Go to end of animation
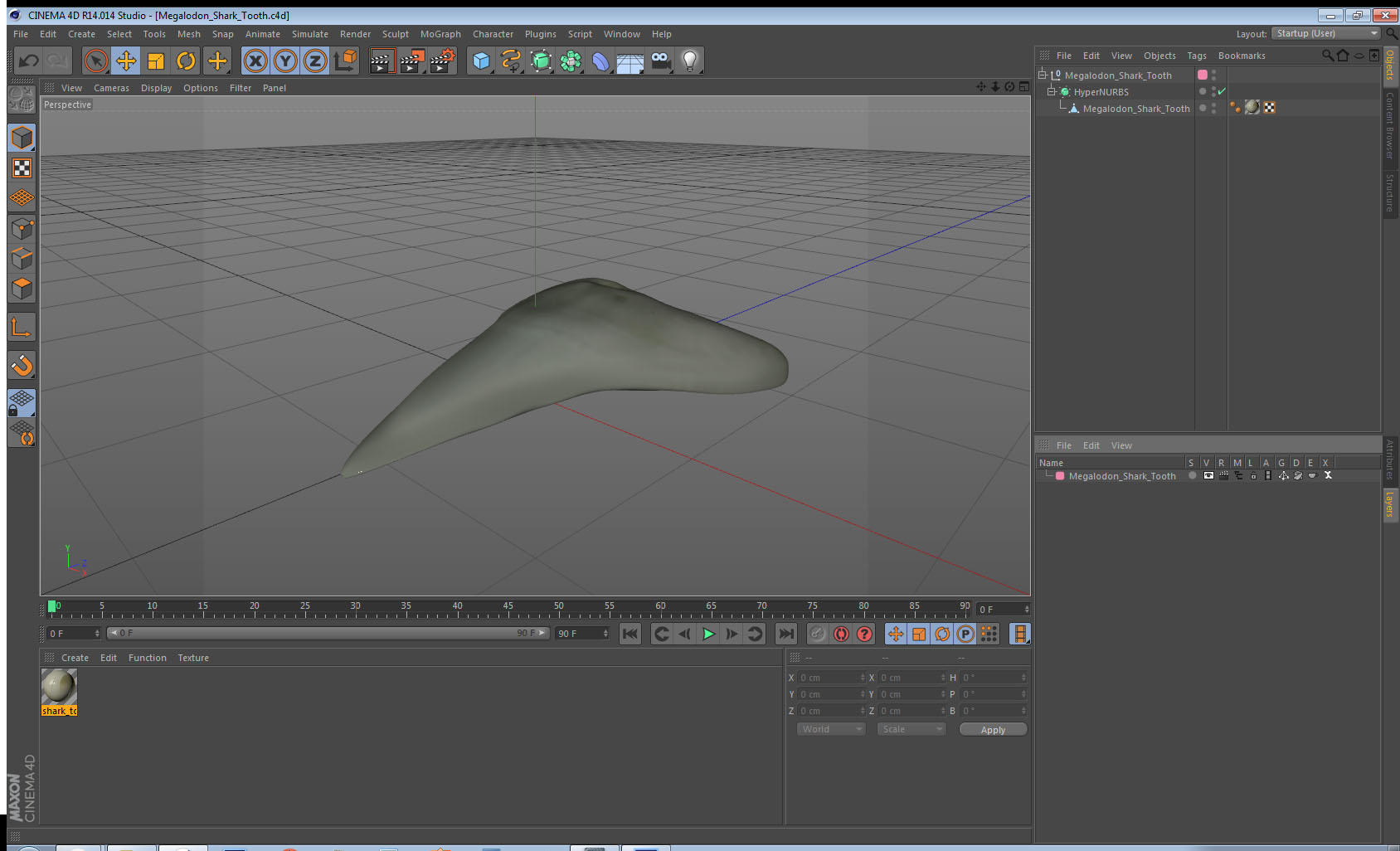The image size is (1400, 851). [x=785, y=634]
